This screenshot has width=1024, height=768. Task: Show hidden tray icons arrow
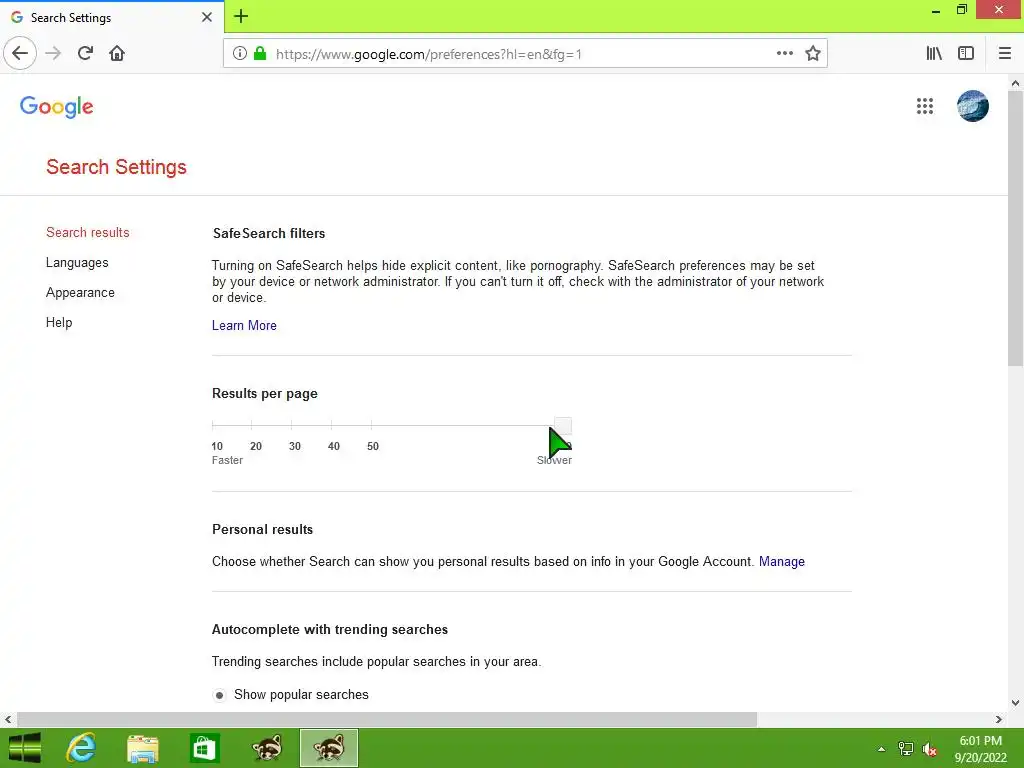pyautogui.click(x=882, y=749)
